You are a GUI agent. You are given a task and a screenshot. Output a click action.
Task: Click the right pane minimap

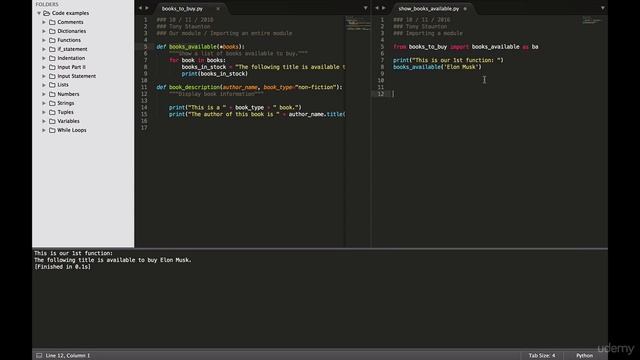(x=592, y=20)
